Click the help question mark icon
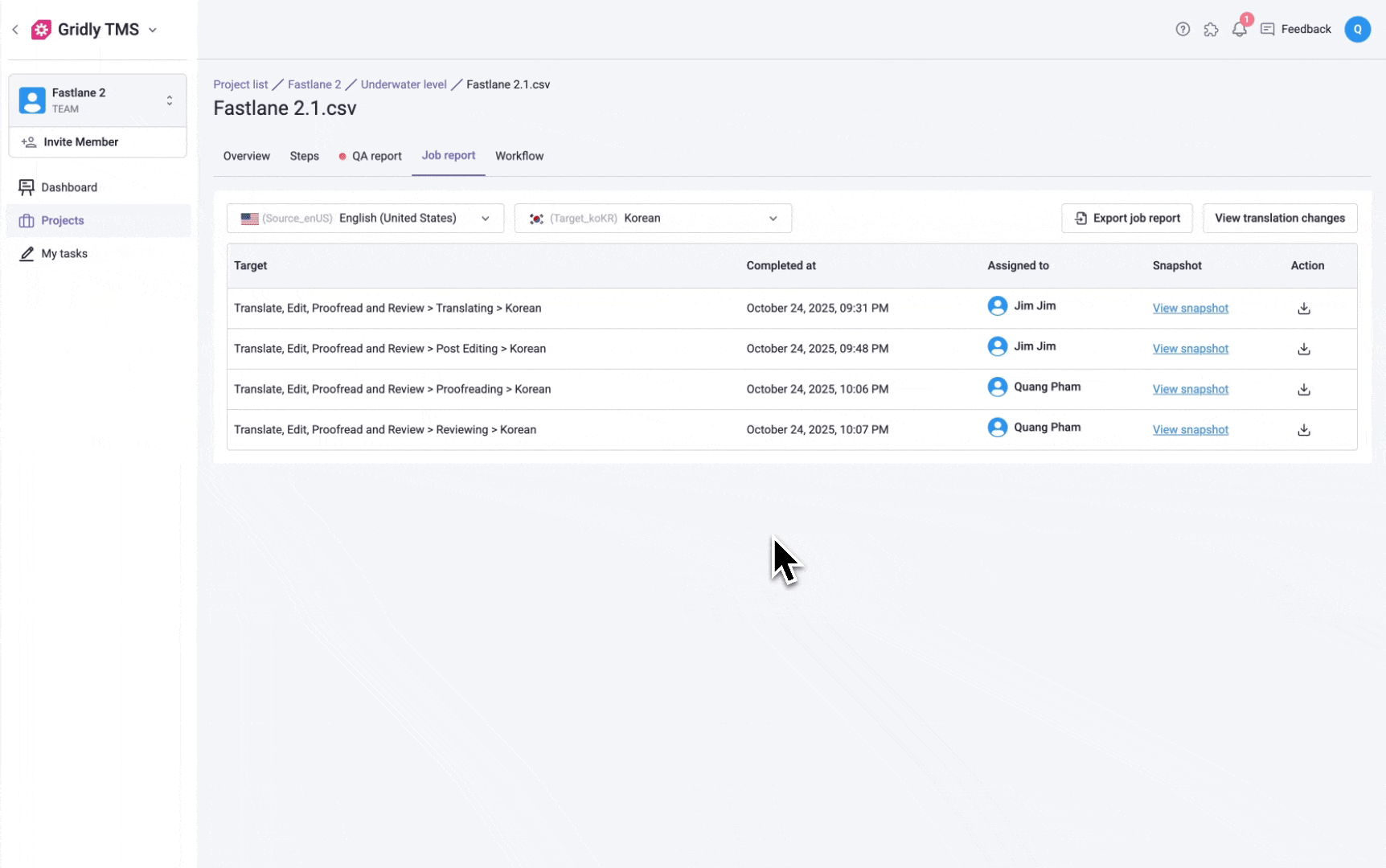1386x868 pixels. click(x=1183, y=30)
